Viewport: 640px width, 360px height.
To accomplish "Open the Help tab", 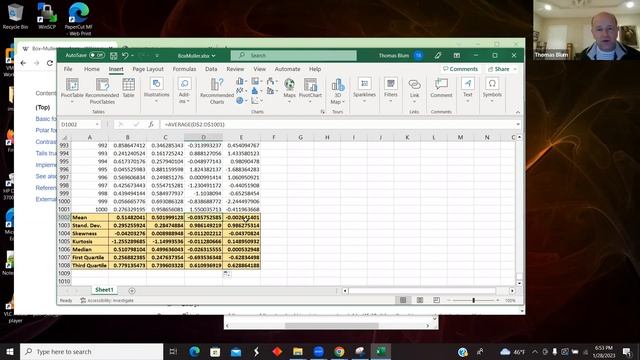I will (315, 69).
